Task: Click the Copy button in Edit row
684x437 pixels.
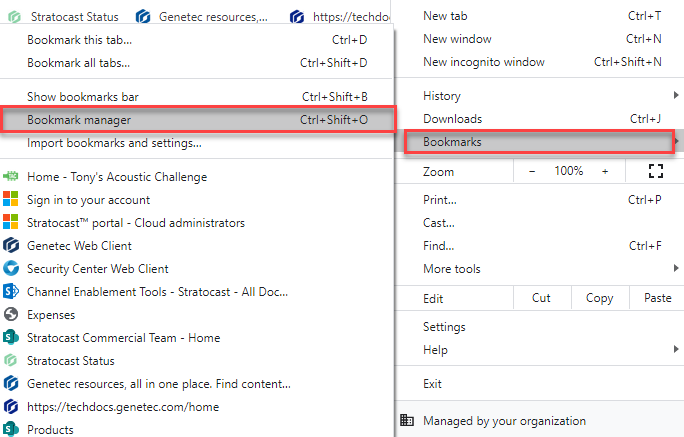Action: pyautogui.click(x=599, y=298)
